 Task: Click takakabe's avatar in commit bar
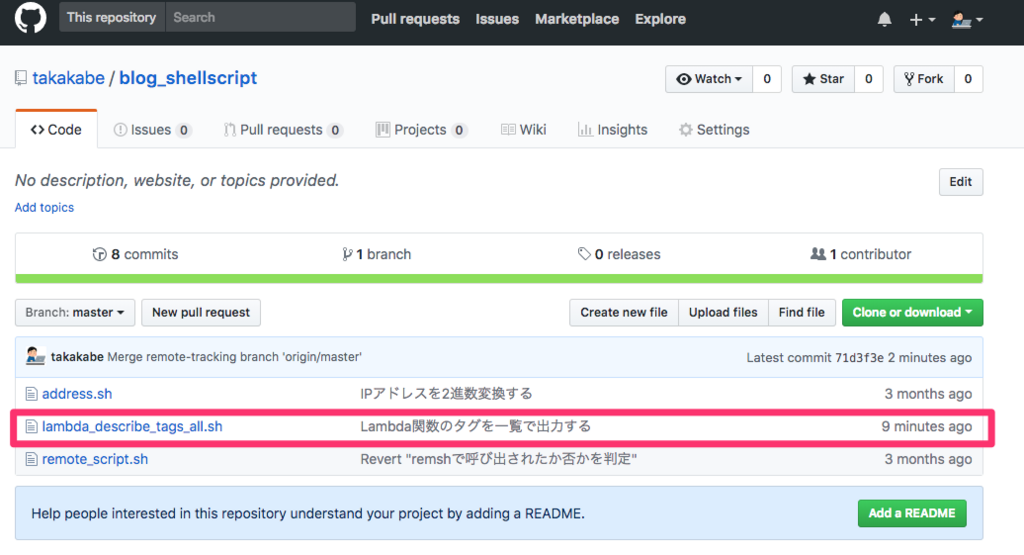(x=35, y=357)
